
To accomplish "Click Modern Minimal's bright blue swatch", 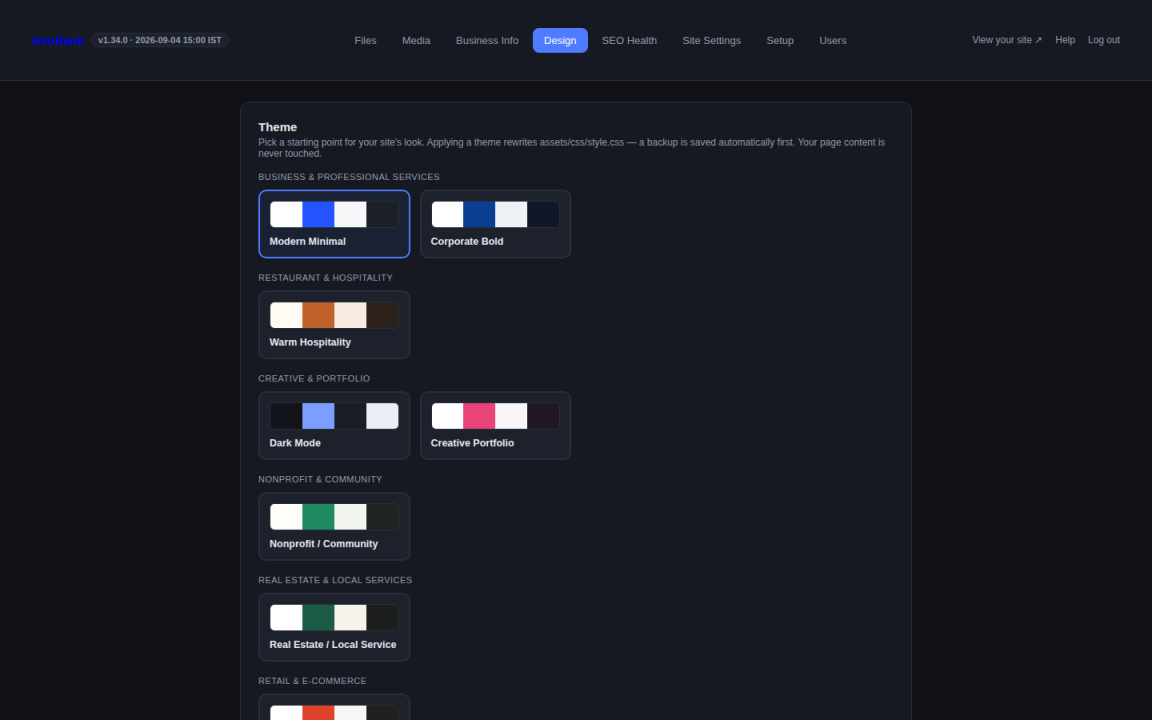I will coord(318,215).
